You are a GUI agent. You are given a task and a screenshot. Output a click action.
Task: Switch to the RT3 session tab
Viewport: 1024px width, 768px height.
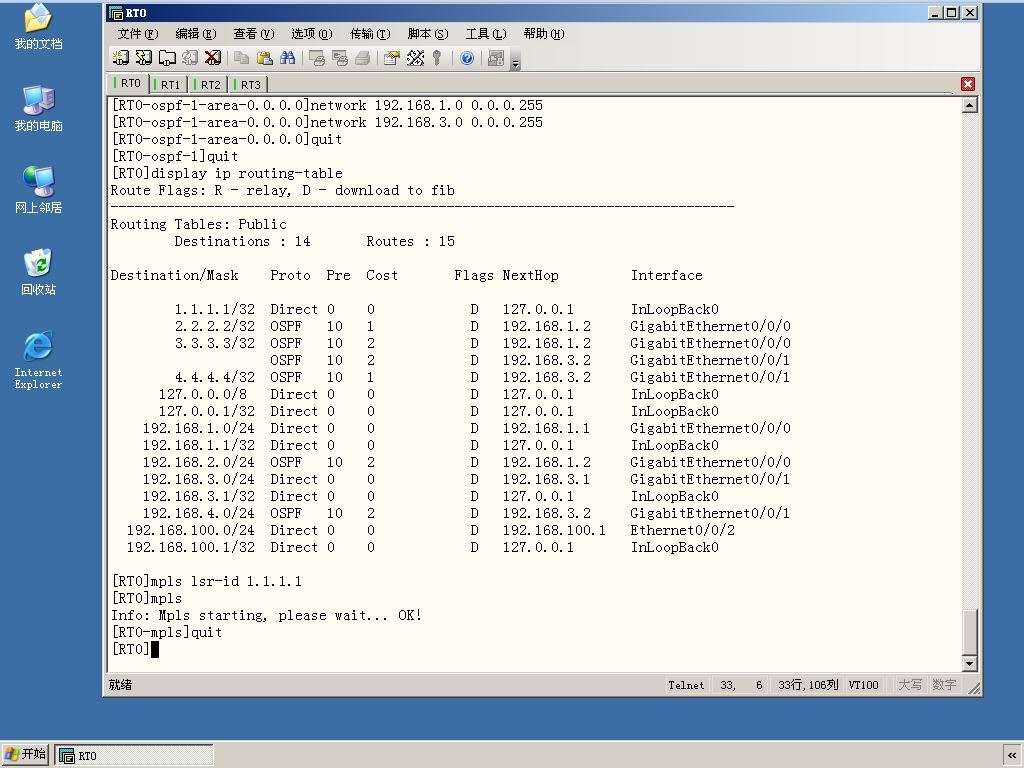pos(248,84)
